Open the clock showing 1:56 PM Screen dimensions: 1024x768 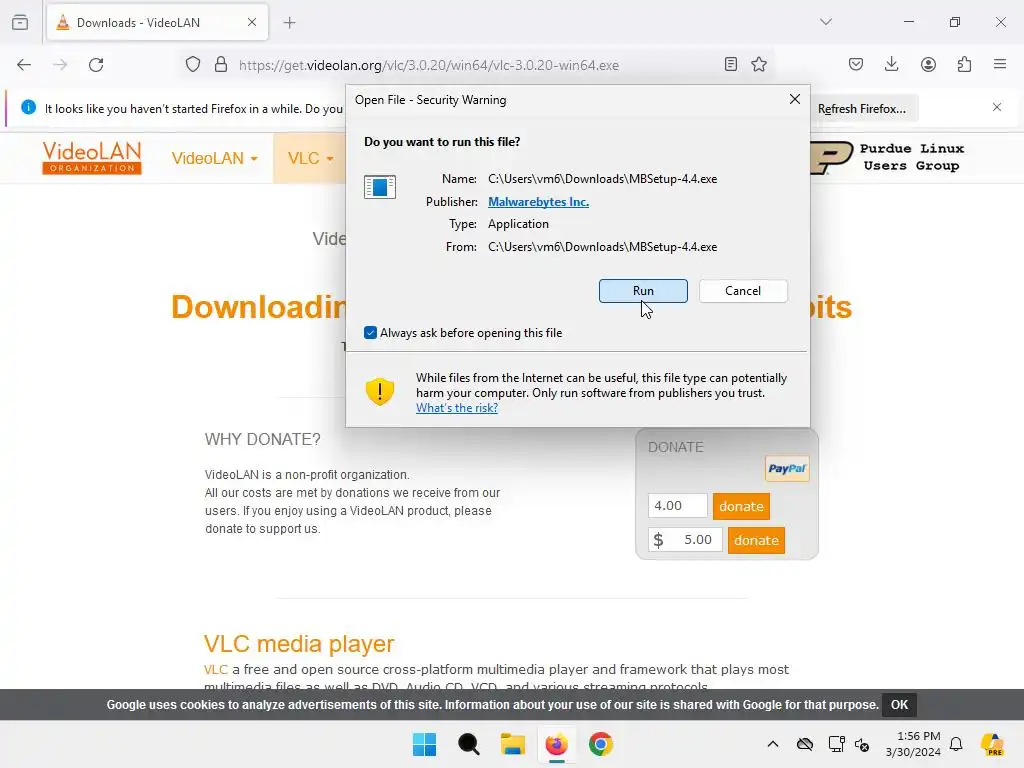point(913,744)
